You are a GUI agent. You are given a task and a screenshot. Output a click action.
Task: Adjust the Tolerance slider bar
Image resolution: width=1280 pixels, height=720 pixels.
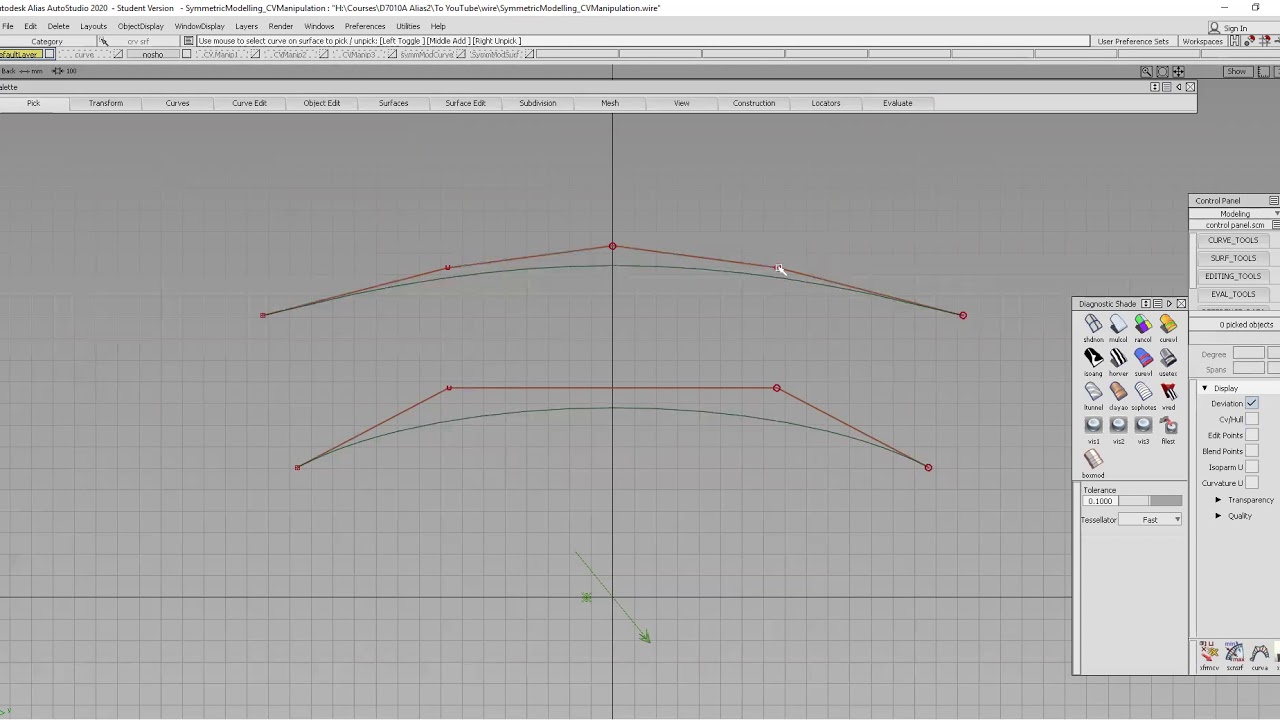click(1149, 501)
